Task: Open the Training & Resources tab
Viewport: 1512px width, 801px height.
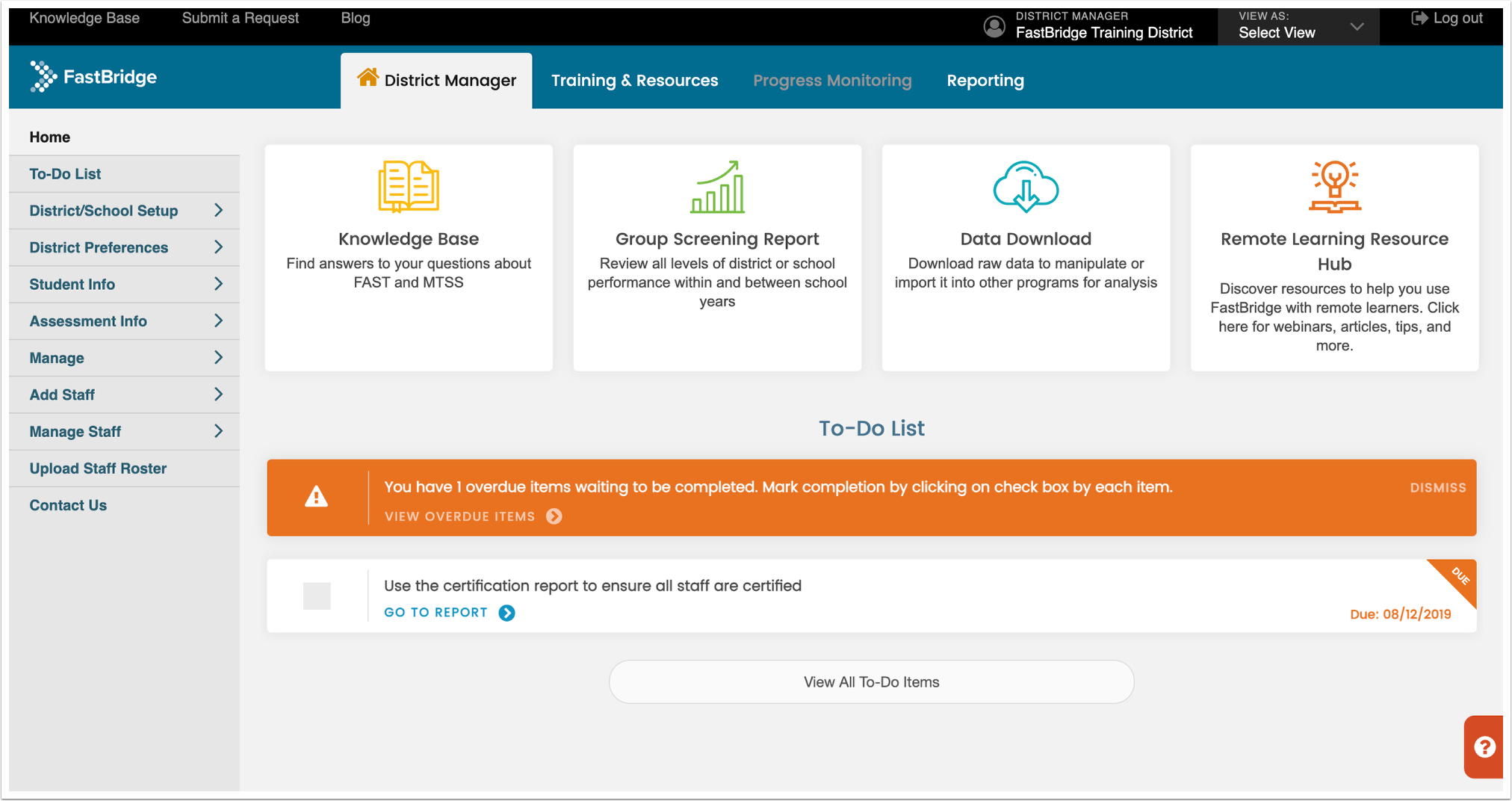Action: (x=634, y=81)
